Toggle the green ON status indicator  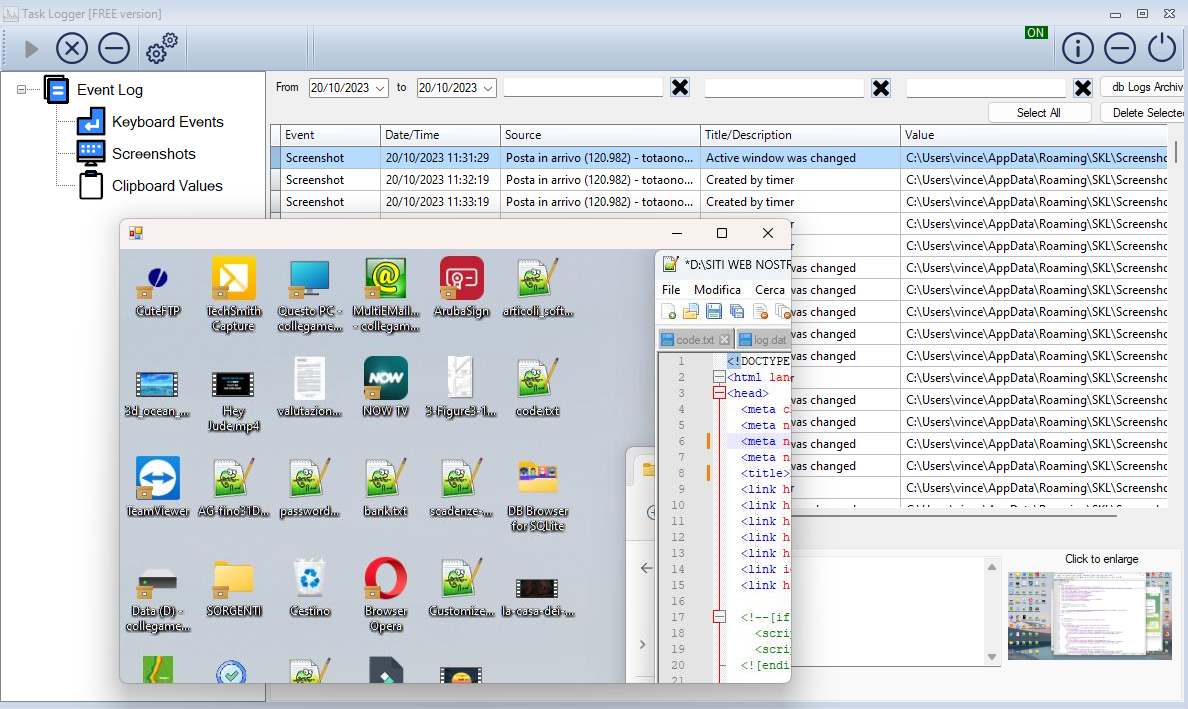(1035, 33)
